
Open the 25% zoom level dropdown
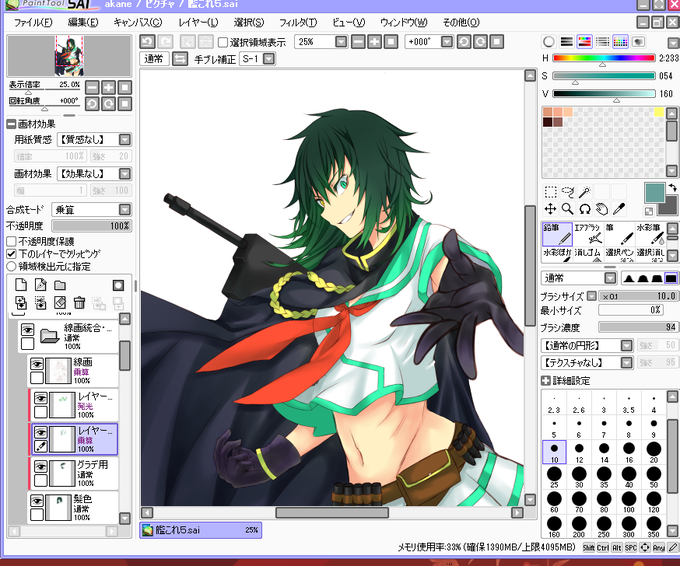[341, 42]
